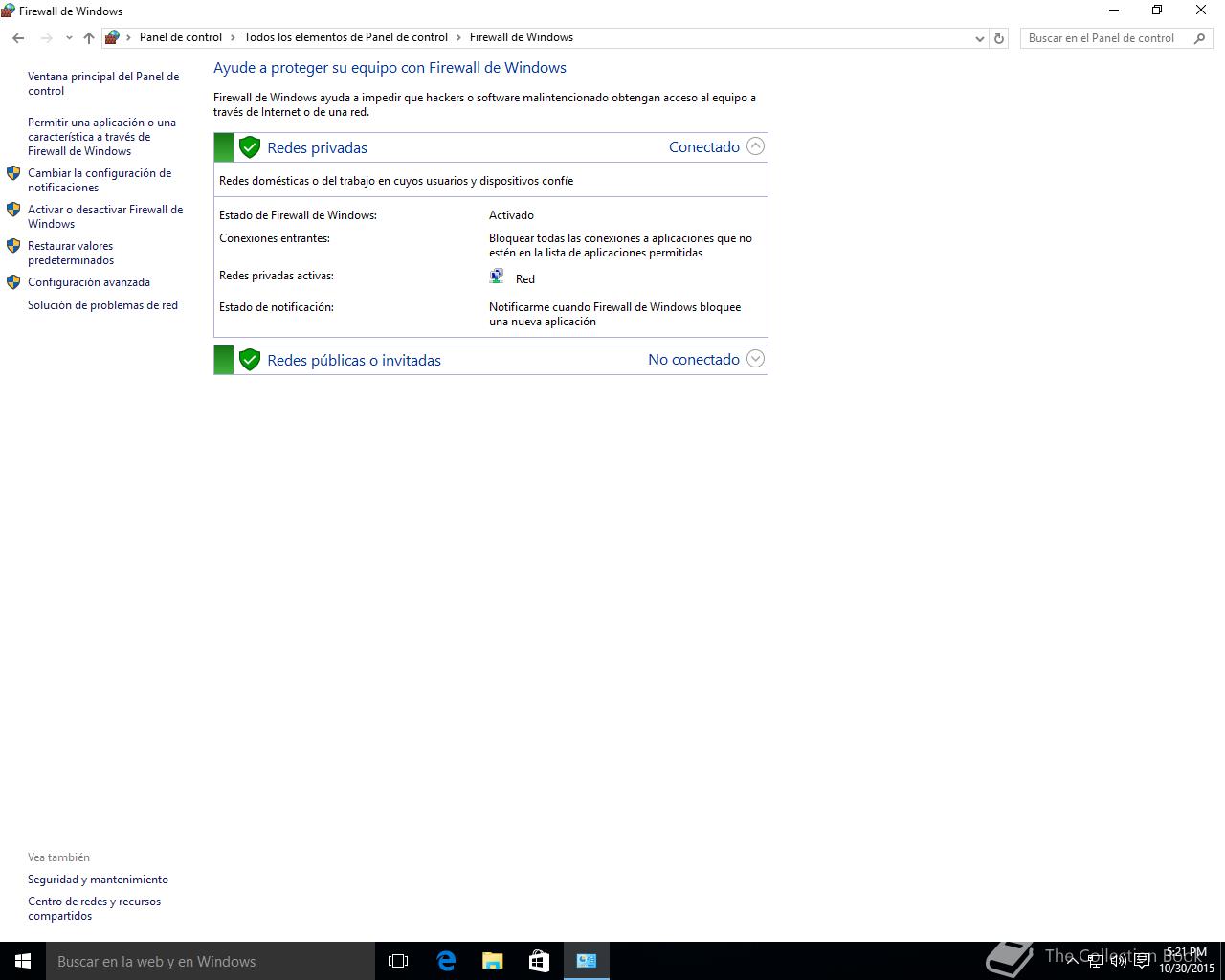Open Action Center notifications icon
1225x980 pixels.
tap(1142, 961)
